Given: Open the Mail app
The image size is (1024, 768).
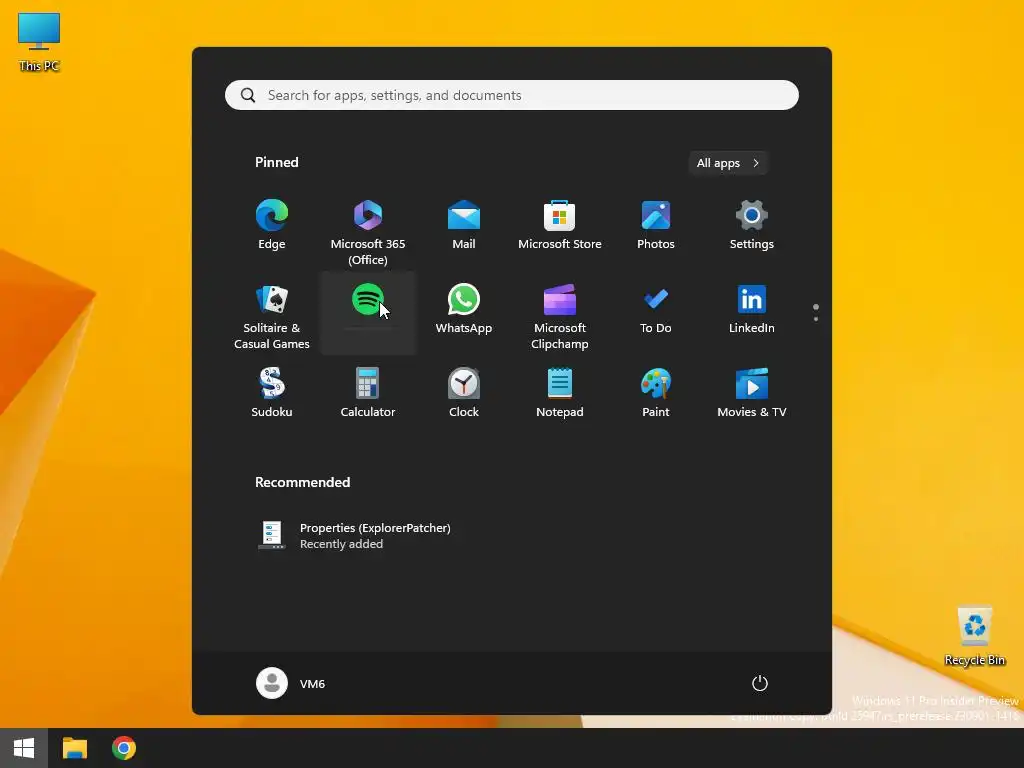Looking at the screenshot, I should tap(464, 225).
